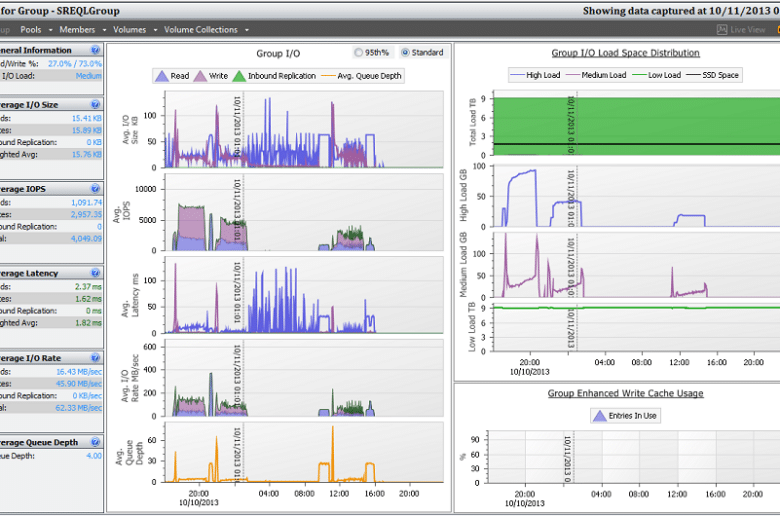Click the Avg. Queue Depth chart
The height and width of the screenshot is (516, 780).
click(303, 452)
